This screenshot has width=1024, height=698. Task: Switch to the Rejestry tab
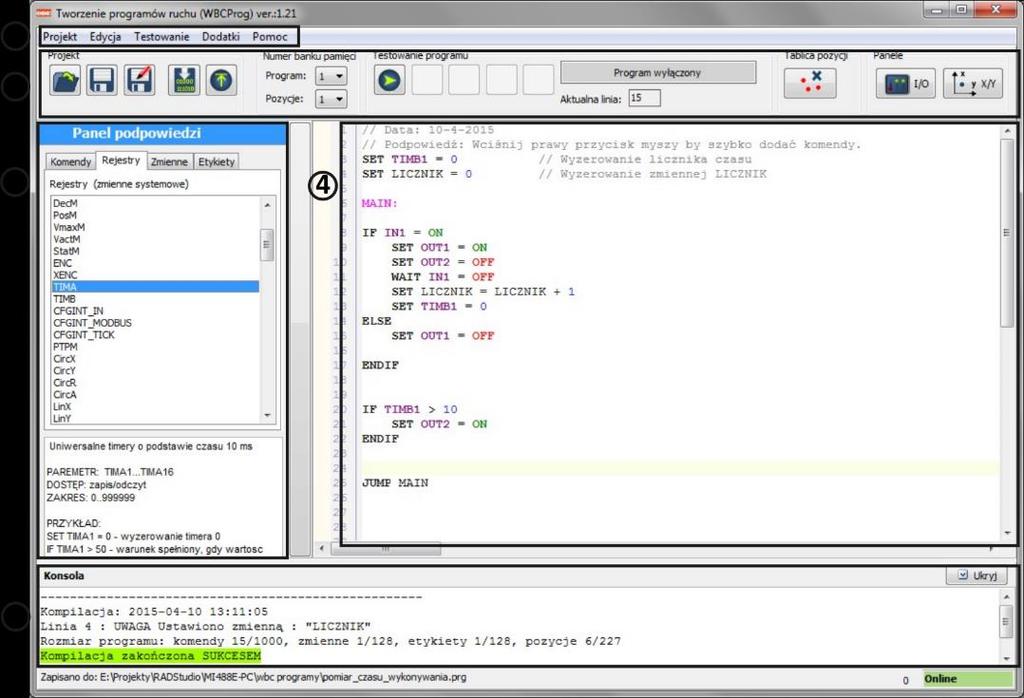pyautogui.click(x=121, y=160)
